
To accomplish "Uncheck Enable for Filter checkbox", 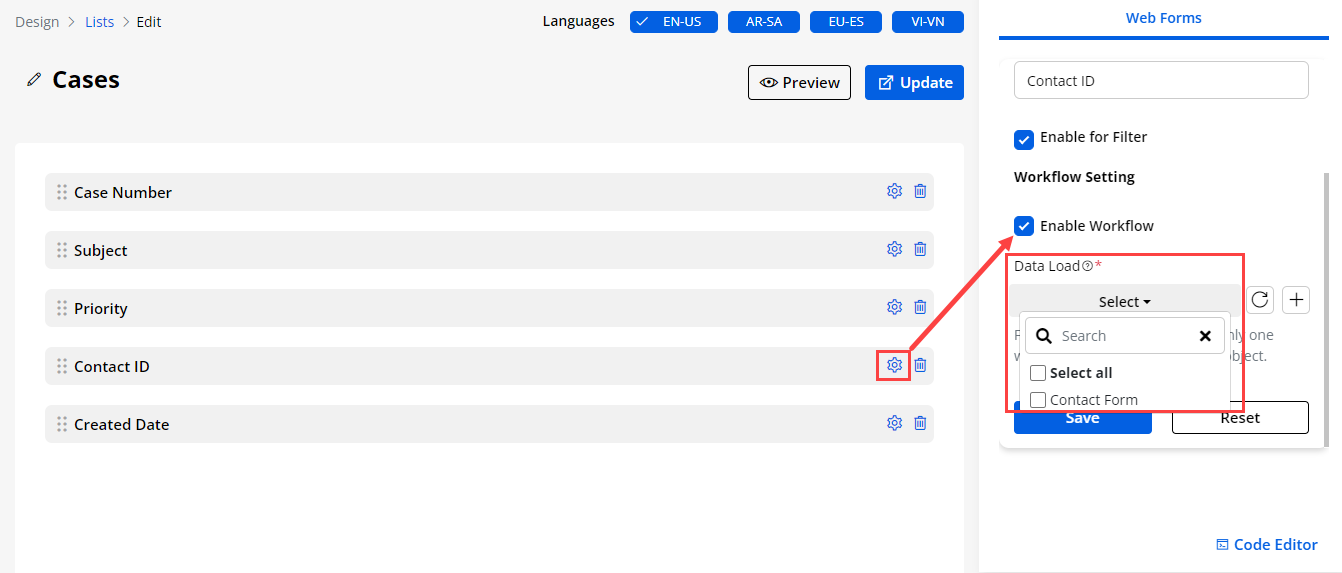I will click(1024, 139).
